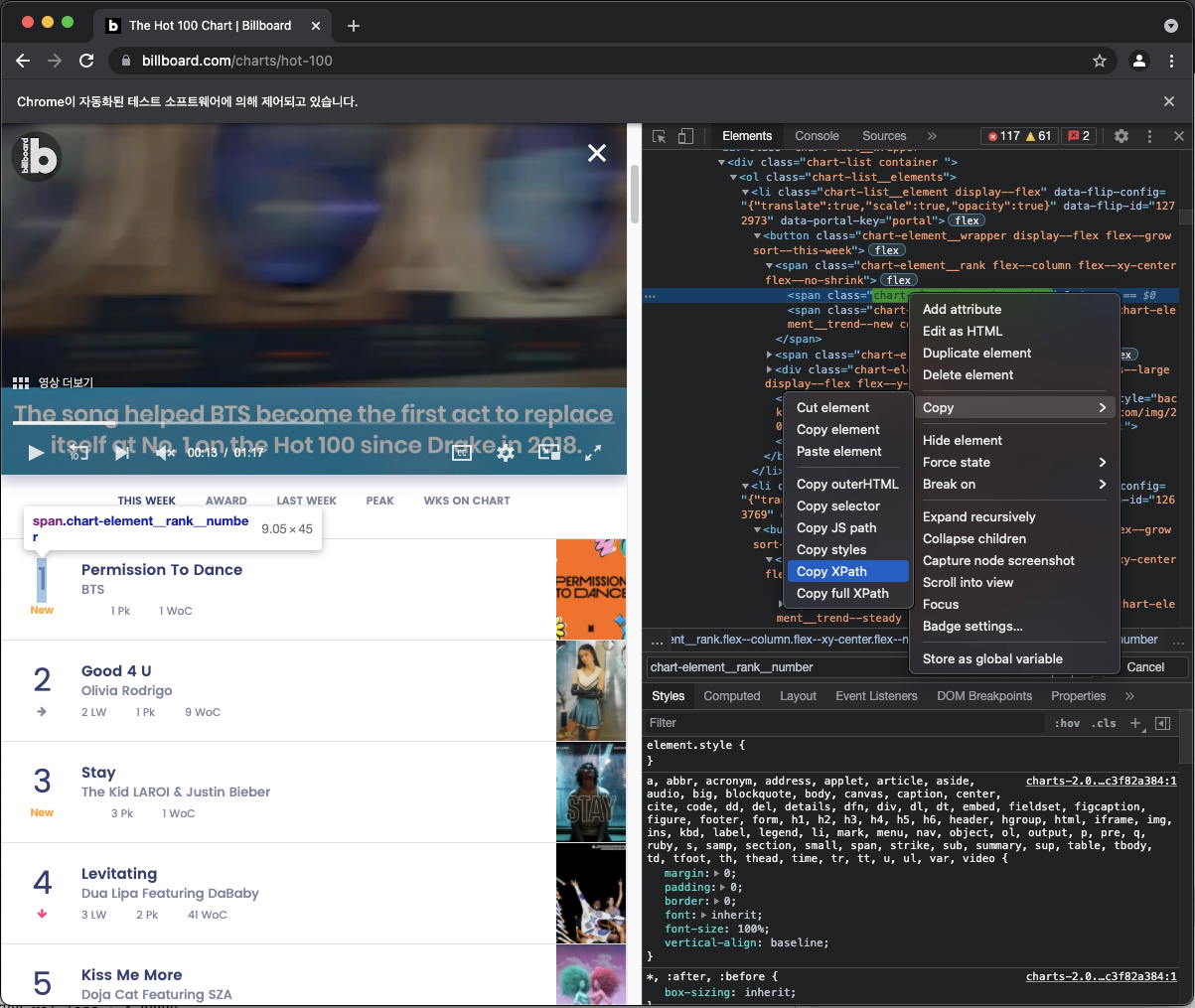Open DevTools customize three-dot menu
This screenshot has width=1195, height=1008.
[1149, 136]
